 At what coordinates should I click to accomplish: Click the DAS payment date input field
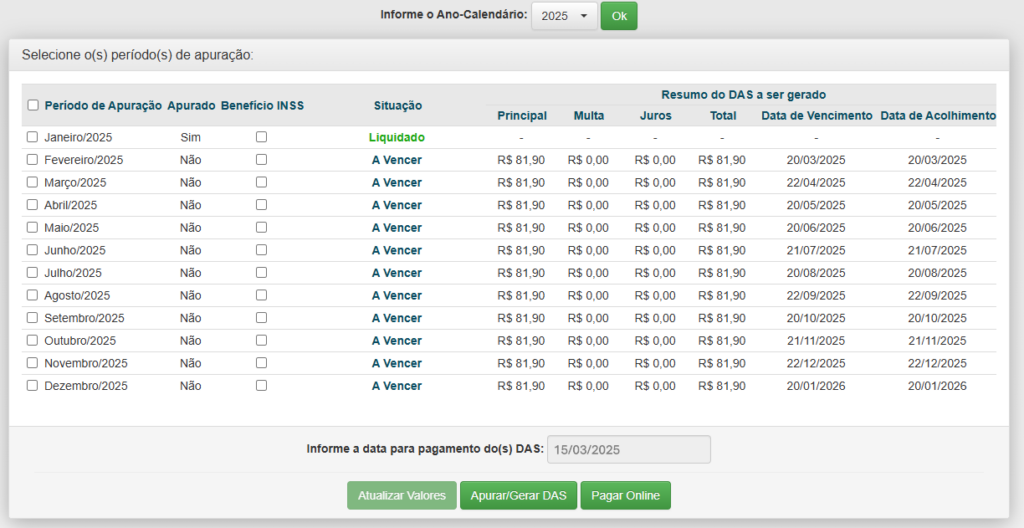coord(629,450)
